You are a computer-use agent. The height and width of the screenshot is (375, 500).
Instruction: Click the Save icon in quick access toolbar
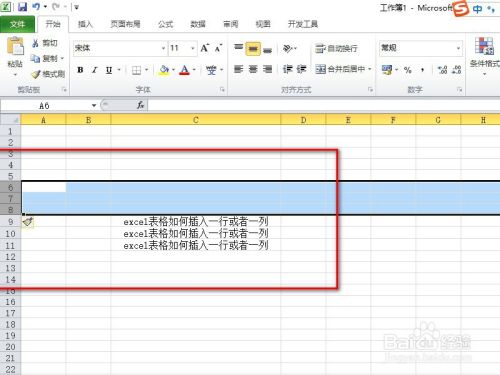22,7
